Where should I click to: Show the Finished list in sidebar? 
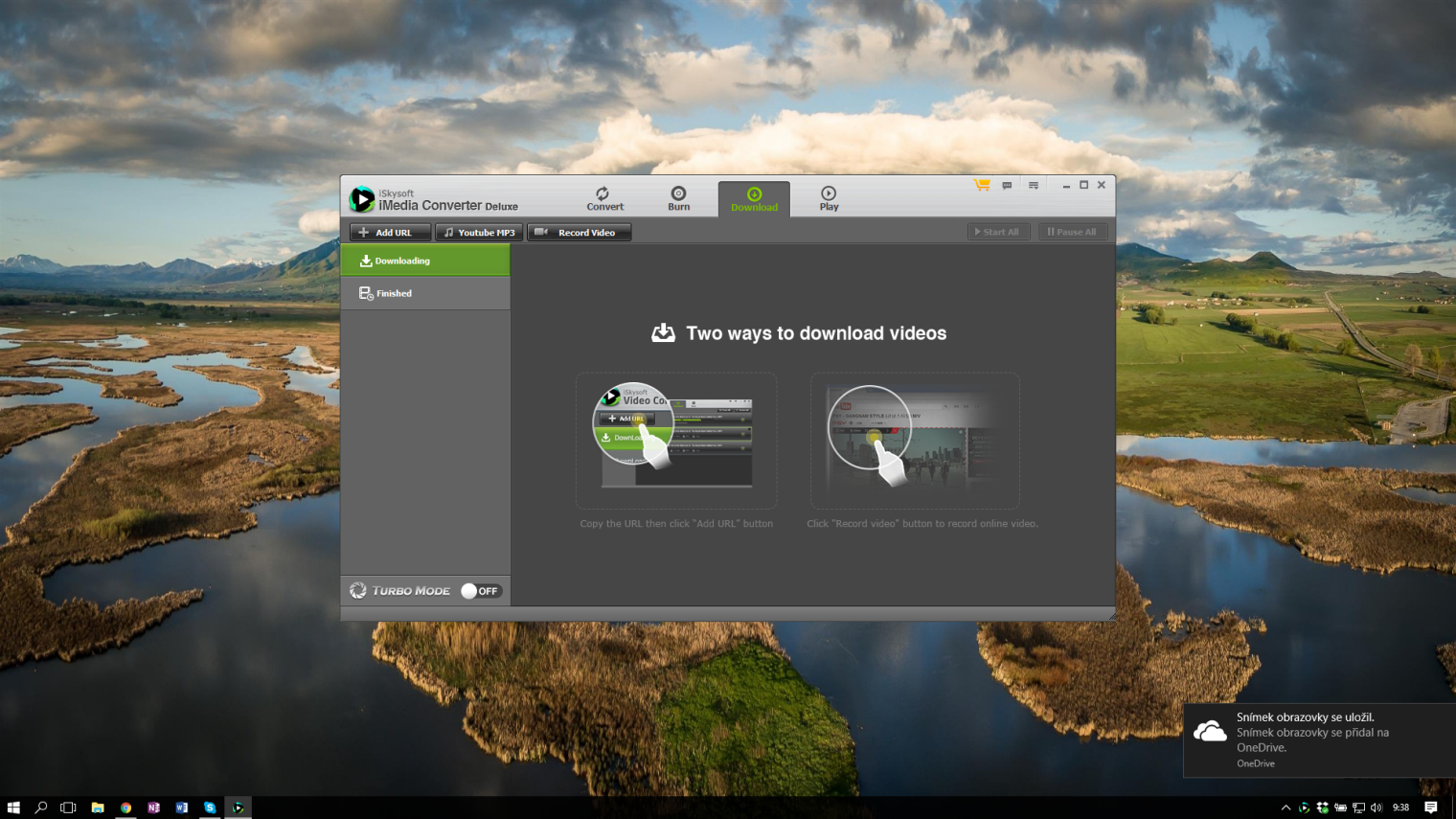425,293
